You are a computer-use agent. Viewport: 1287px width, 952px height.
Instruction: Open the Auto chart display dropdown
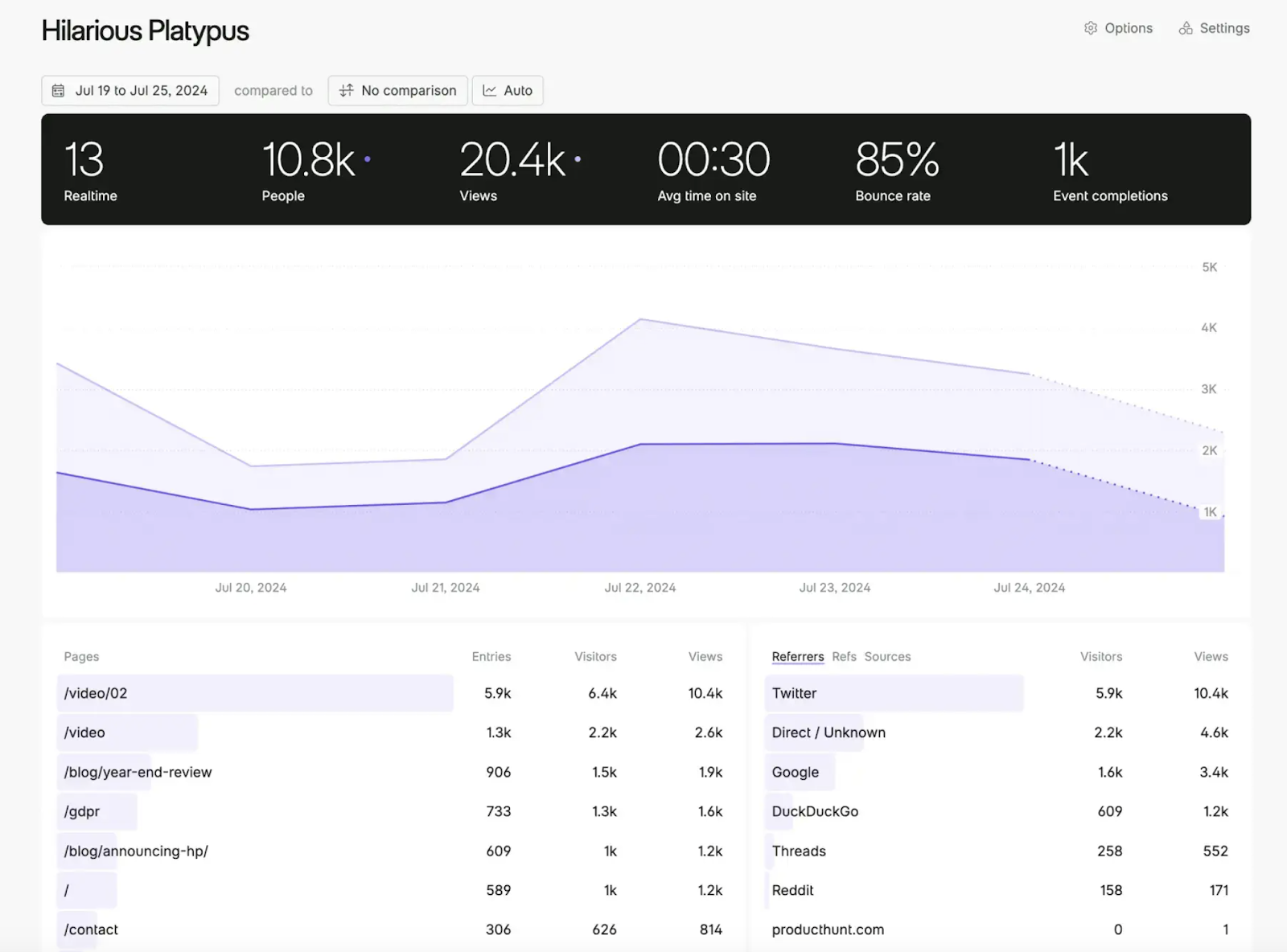(508, 90)
